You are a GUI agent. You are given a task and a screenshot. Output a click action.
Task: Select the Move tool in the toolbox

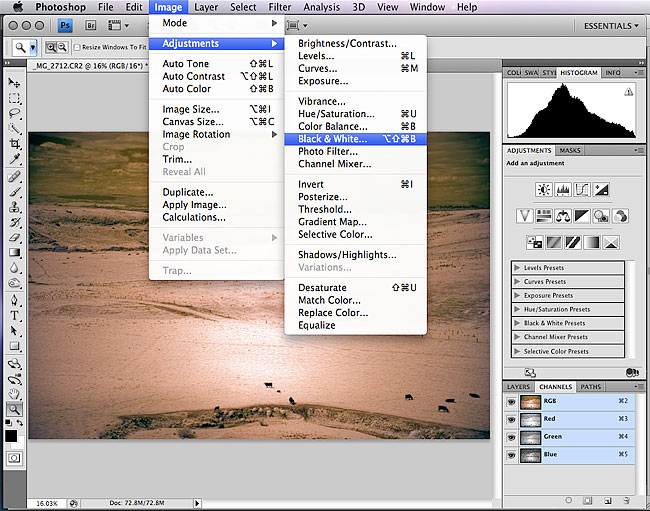click(15, 83)
